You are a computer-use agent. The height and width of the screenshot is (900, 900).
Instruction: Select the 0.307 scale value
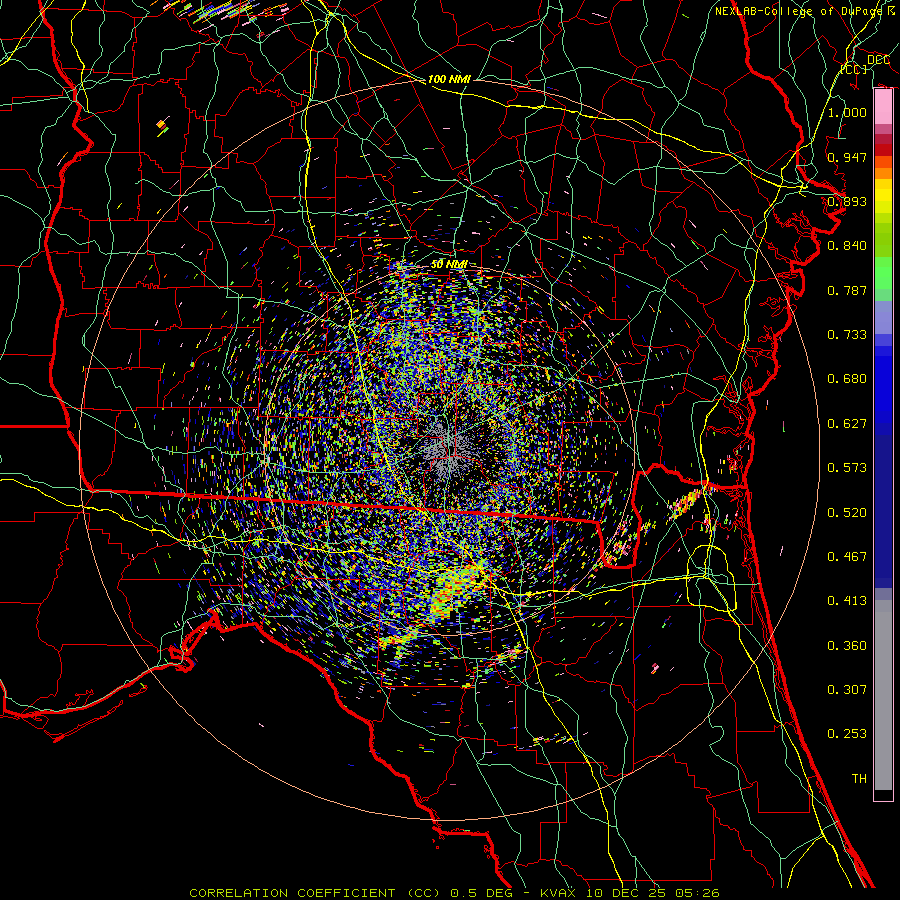point(847,689)
